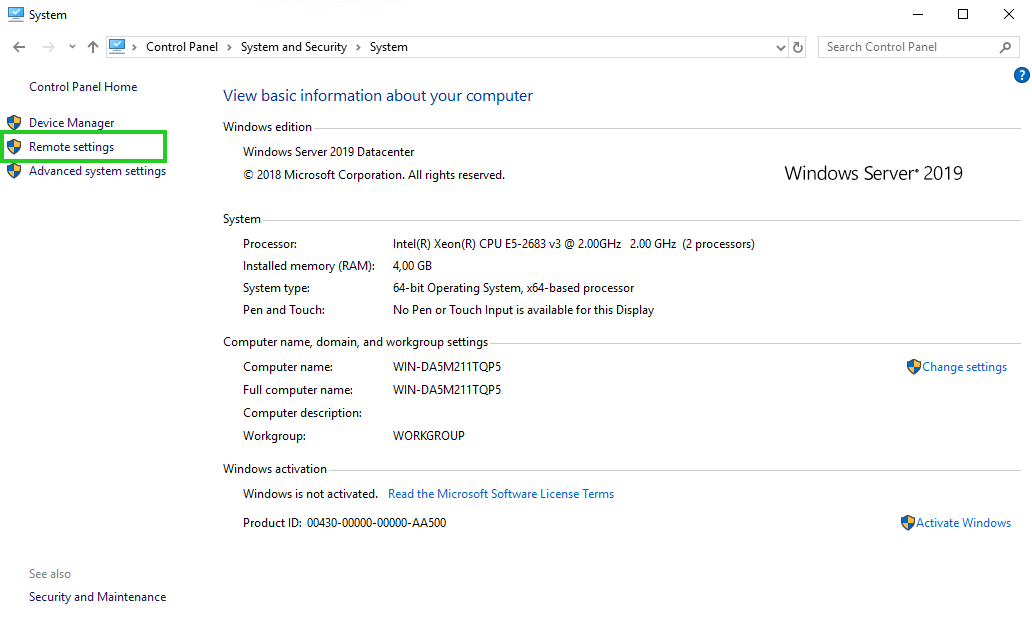
Task: Click shield icon beside Advanced system settings
Action: tap(14, 171)
